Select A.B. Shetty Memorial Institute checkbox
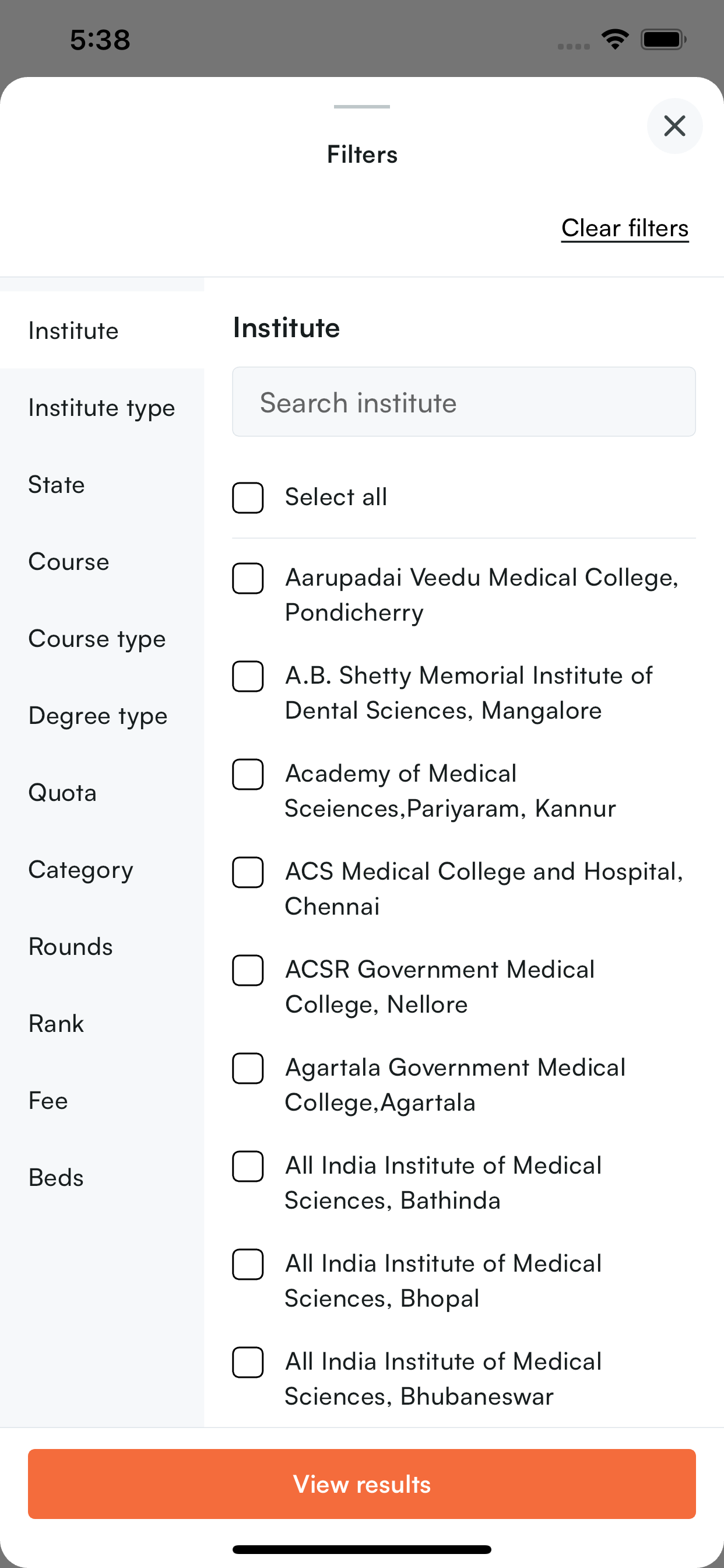This screenshot has height=1568, width=724. (x=248, y=676)
